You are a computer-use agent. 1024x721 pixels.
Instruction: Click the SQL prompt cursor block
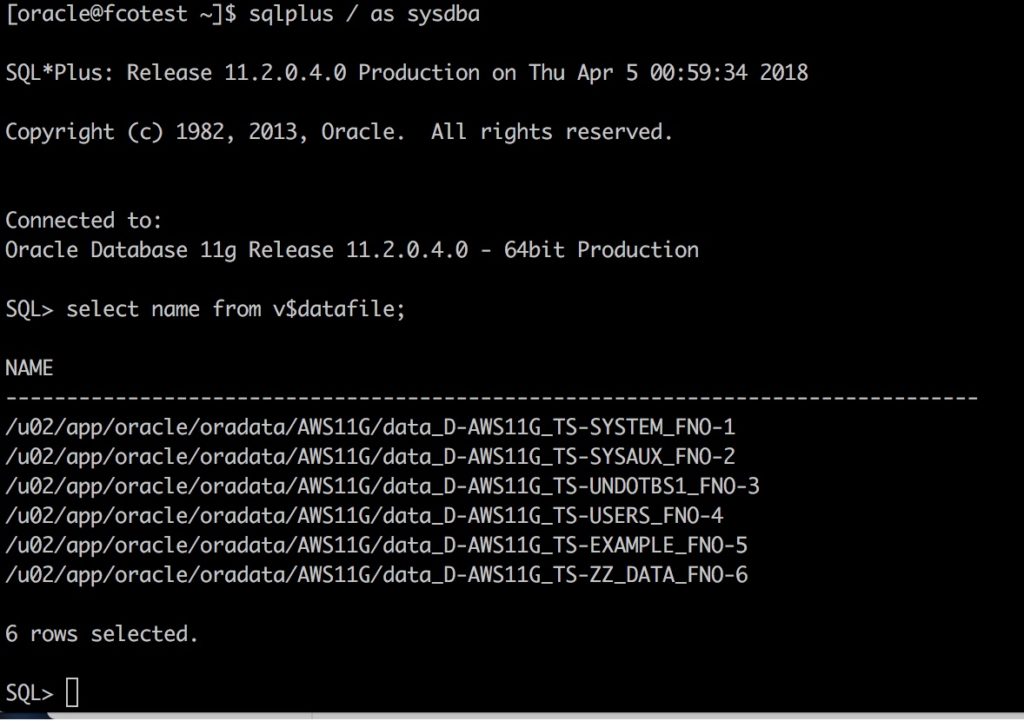[71, 693]
